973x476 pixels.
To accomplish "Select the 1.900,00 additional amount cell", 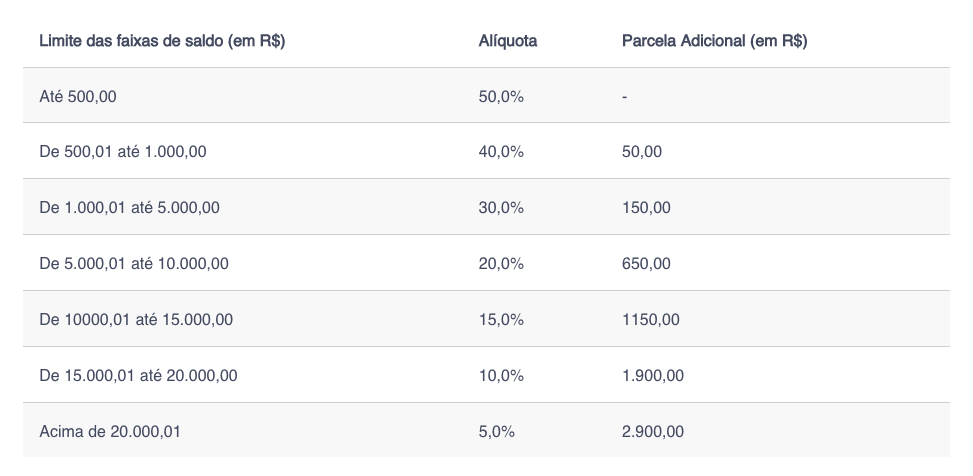I will (652, 376).
